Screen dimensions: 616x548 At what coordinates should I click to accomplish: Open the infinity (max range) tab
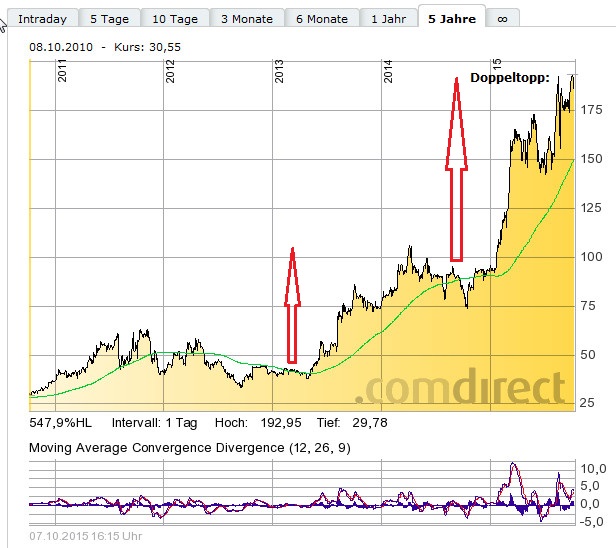pos(502,19)
